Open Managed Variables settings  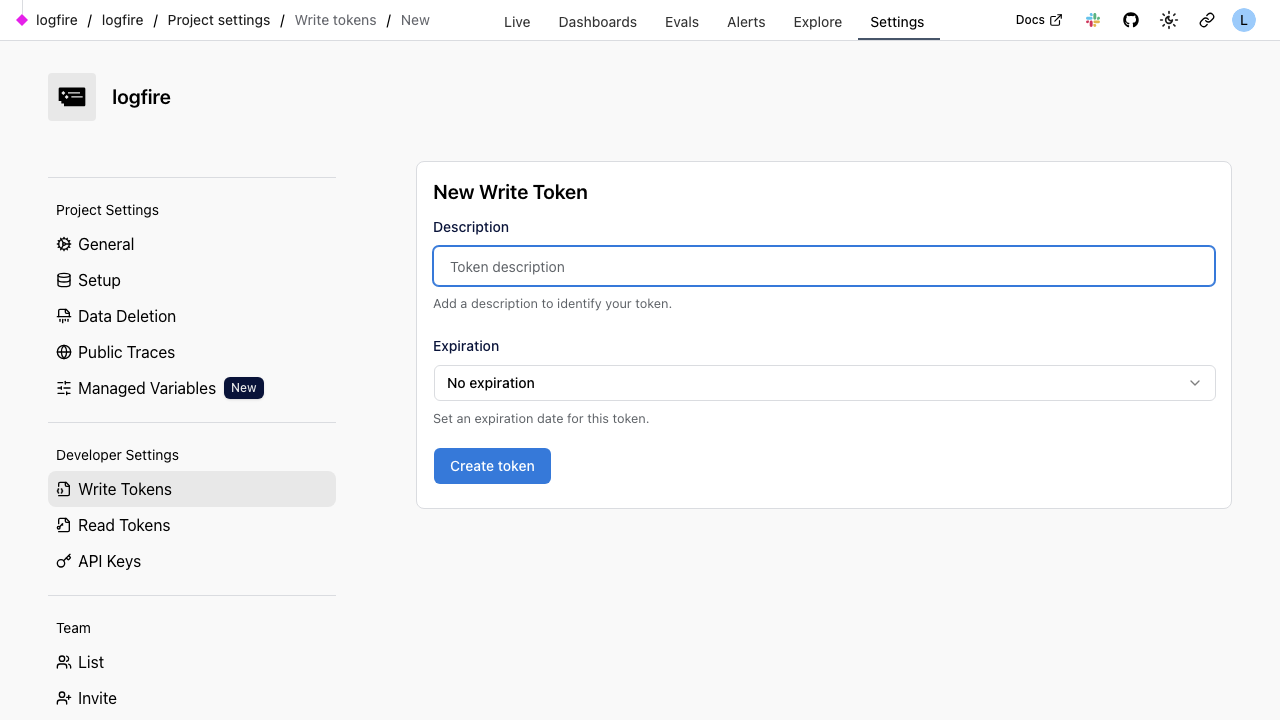[x=146, y=388]
